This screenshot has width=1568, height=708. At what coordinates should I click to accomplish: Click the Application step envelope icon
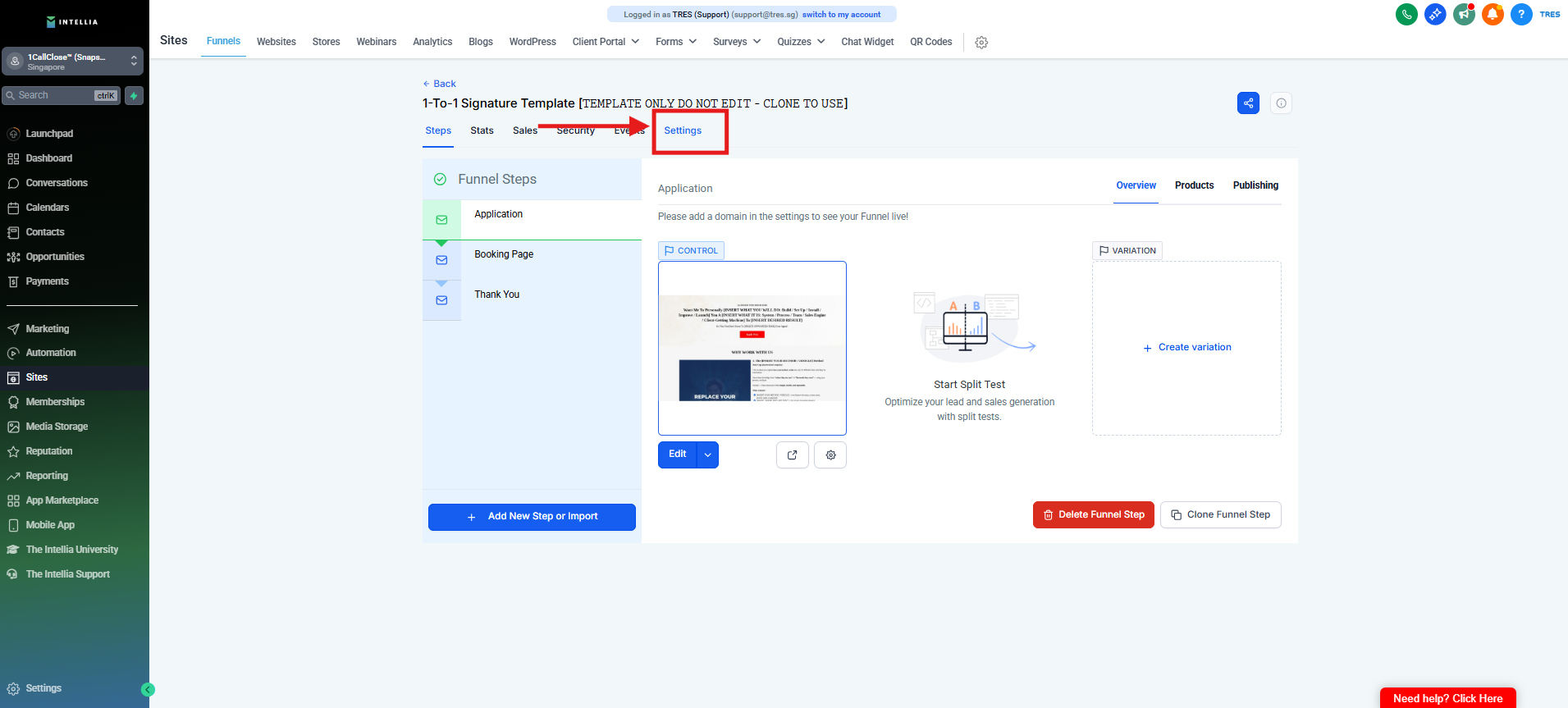pyautogui.click(x=441, y=220)
